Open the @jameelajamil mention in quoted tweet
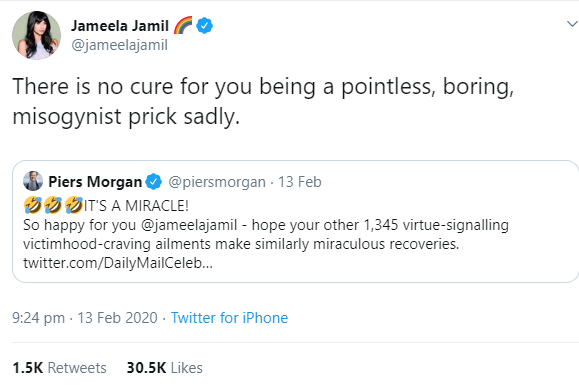The width and height of the screenshot is (579, 389). click(189, 225)
